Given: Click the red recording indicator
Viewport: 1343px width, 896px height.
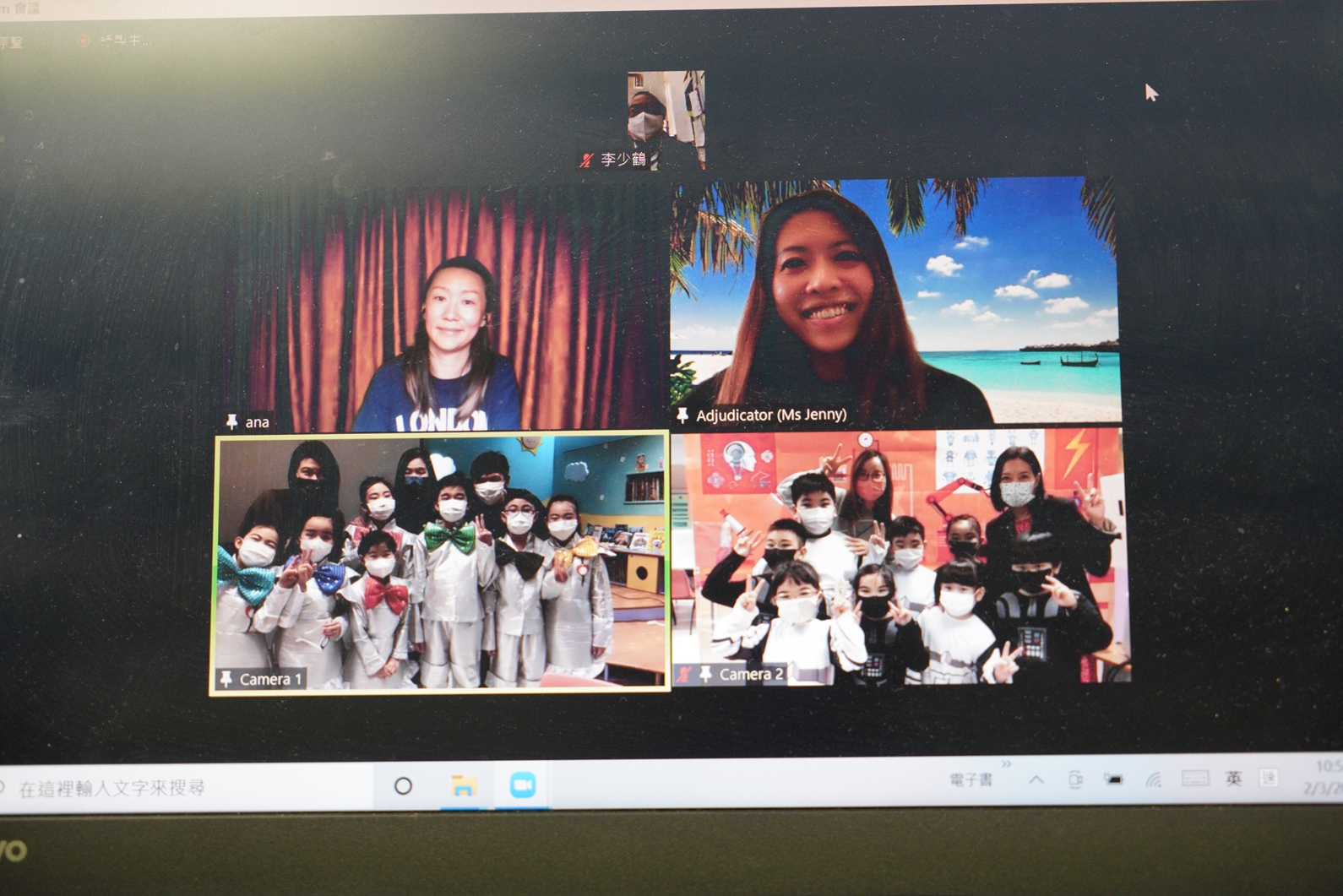Looking at the screenshot, I should tap(84, 41).
